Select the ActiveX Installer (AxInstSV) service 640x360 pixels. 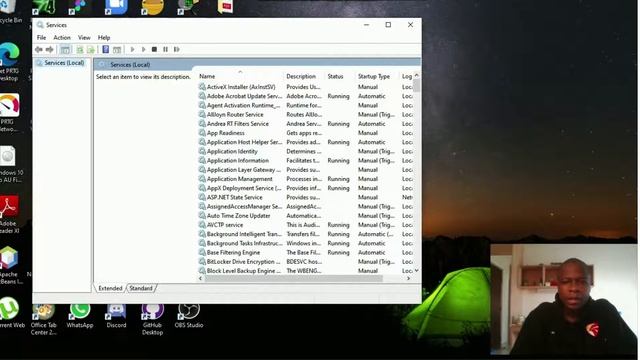click(305, 87)
